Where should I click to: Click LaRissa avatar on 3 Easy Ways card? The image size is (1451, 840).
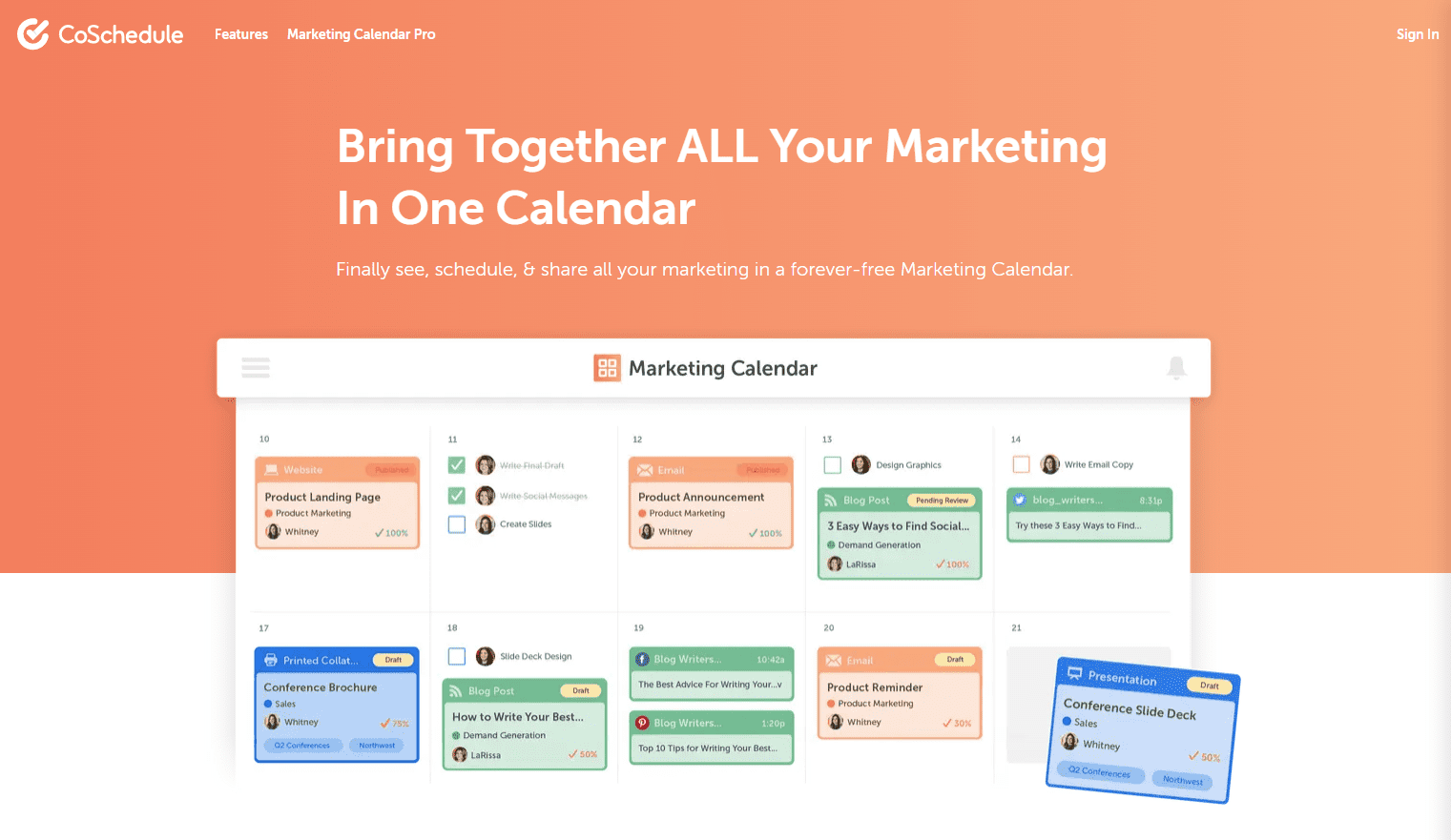point(835,563)
